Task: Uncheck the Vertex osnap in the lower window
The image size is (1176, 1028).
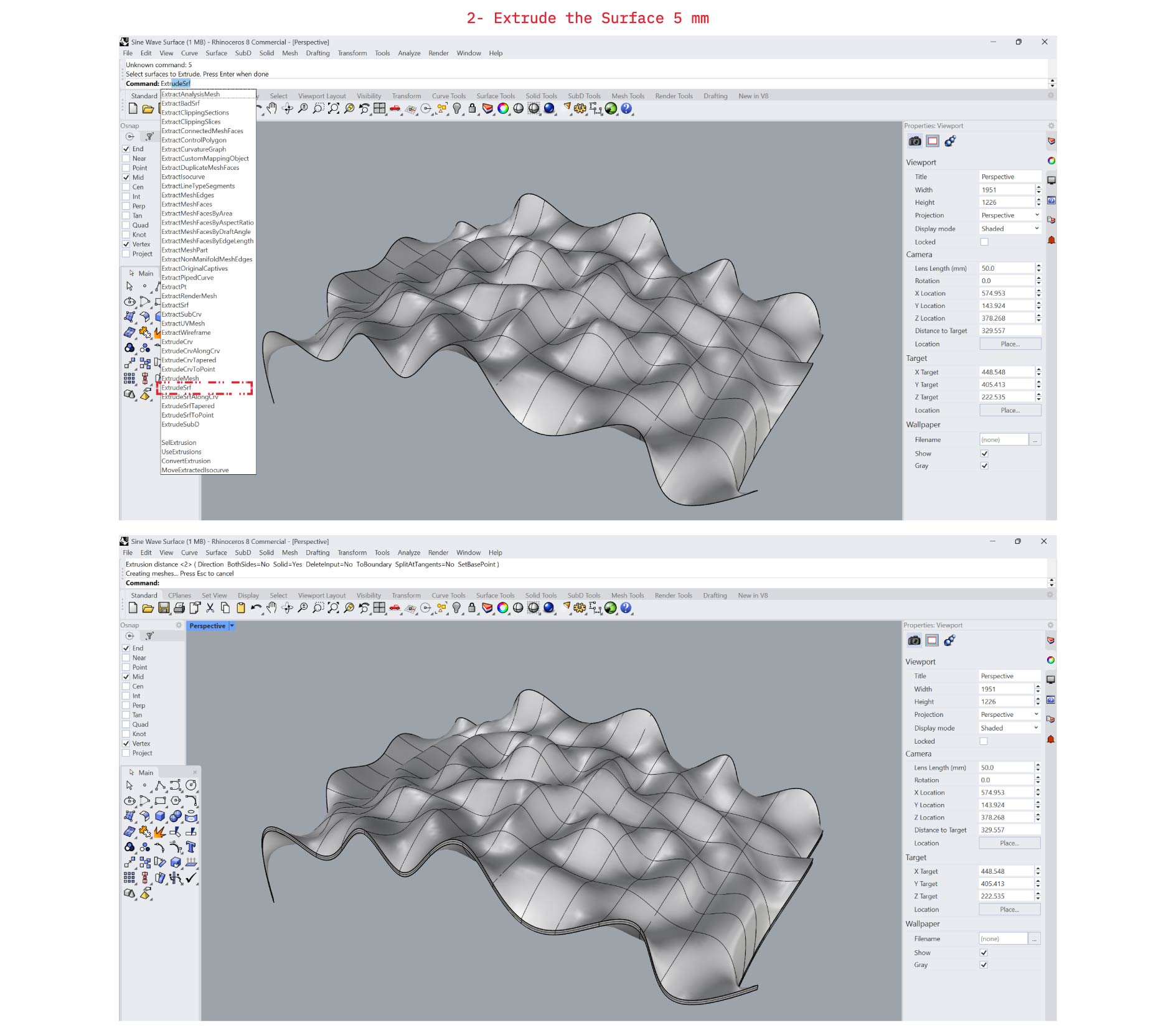Action: point(126,744)
